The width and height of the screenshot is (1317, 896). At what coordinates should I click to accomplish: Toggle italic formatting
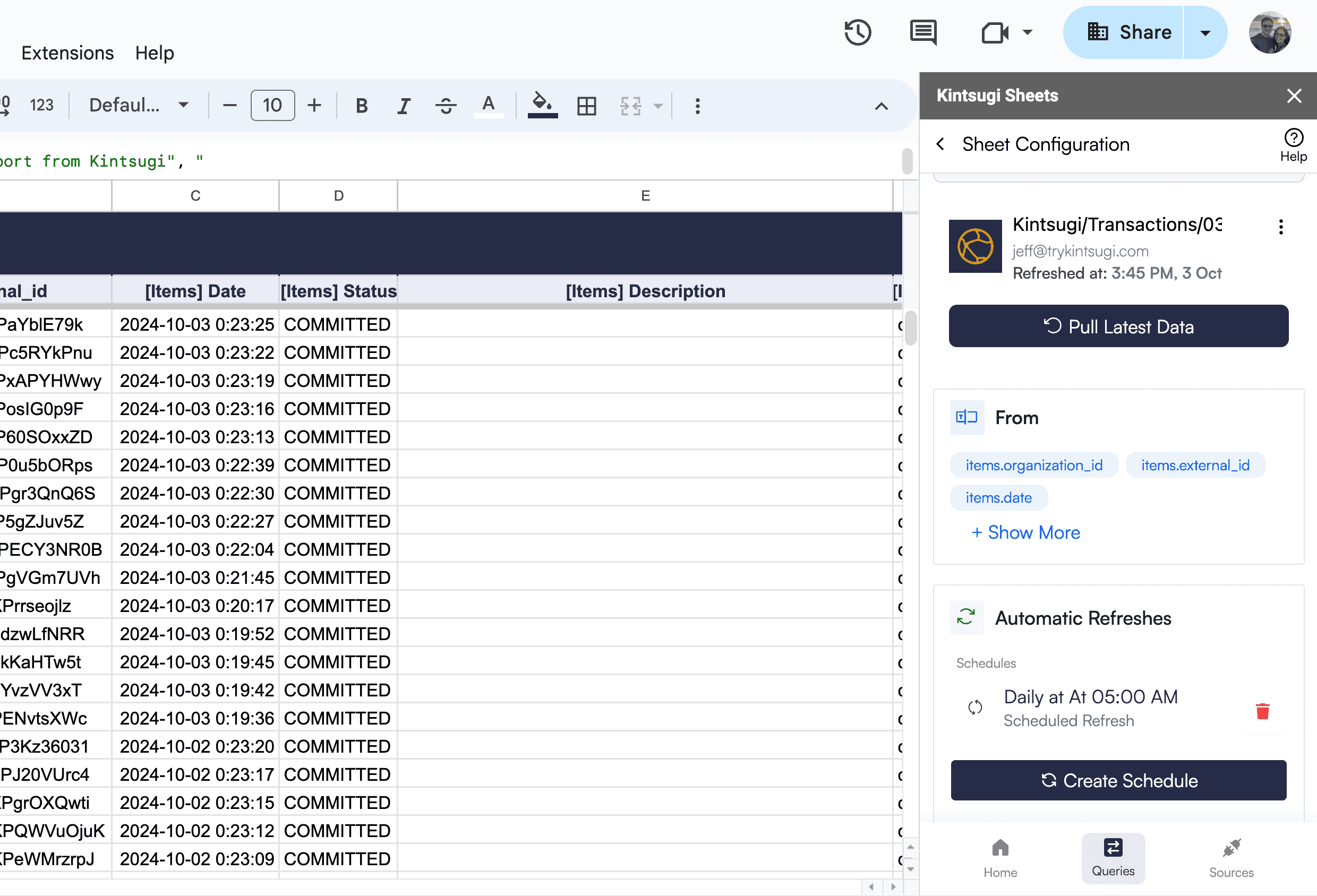[x=404, y=106]
